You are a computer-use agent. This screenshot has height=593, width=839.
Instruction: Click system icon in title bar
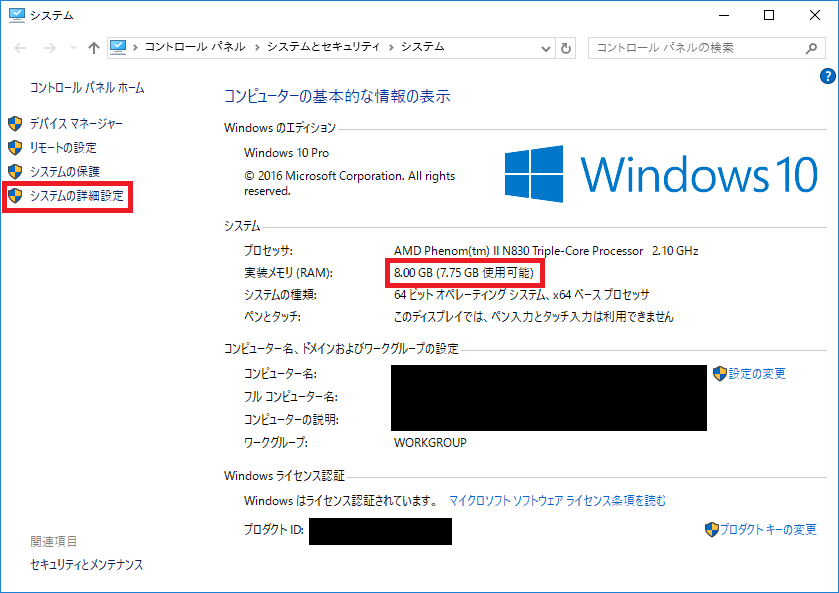17,15
